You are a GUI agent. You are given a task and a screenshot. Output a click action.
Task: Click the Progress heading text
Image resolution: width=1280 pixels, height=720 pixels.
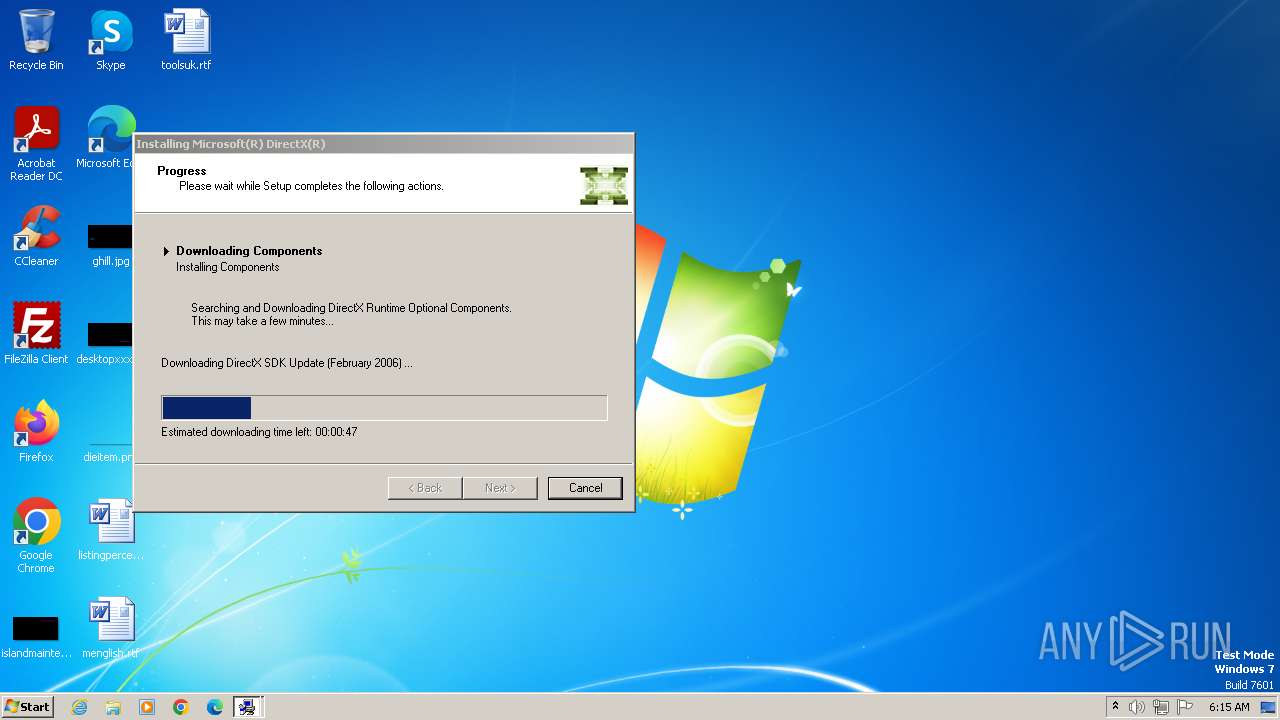point(181,171)
